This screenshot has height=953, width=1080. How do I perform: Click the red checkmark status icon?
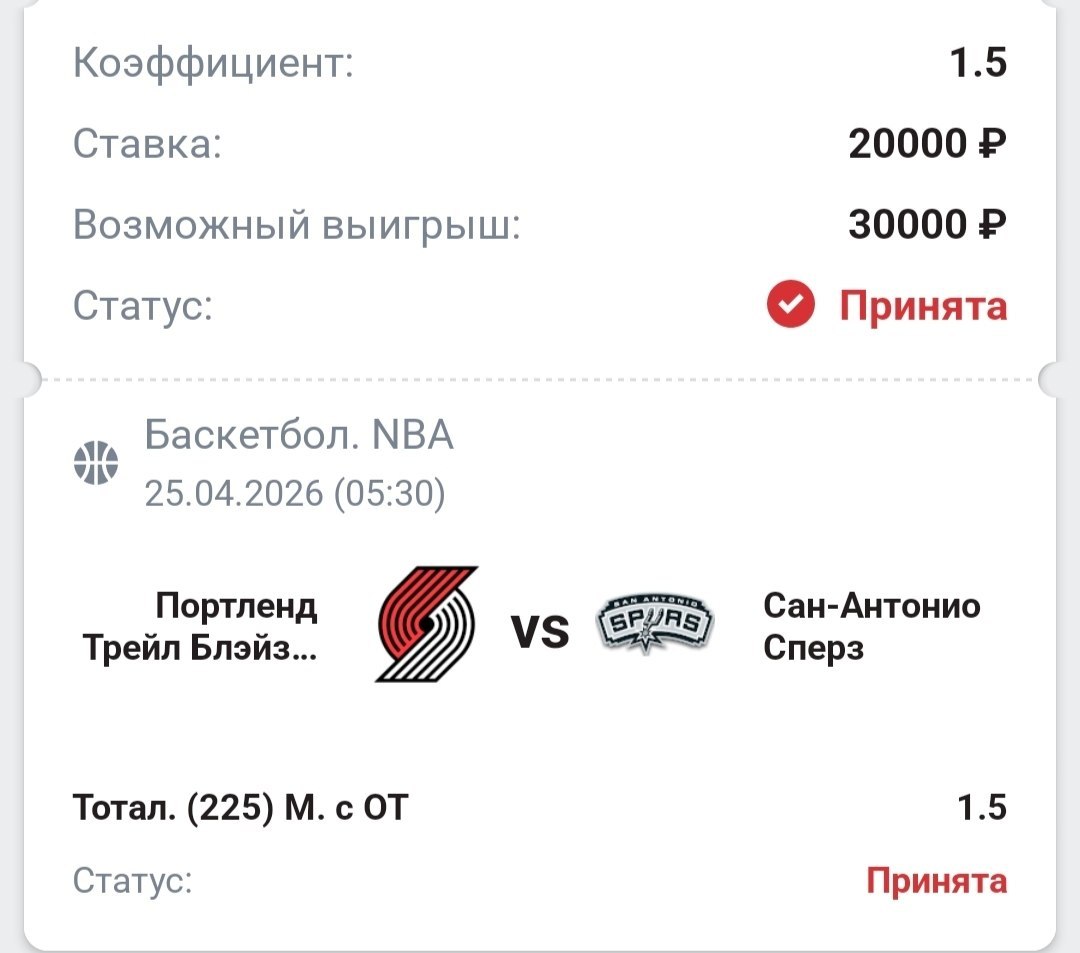click(x=791, y=306)
